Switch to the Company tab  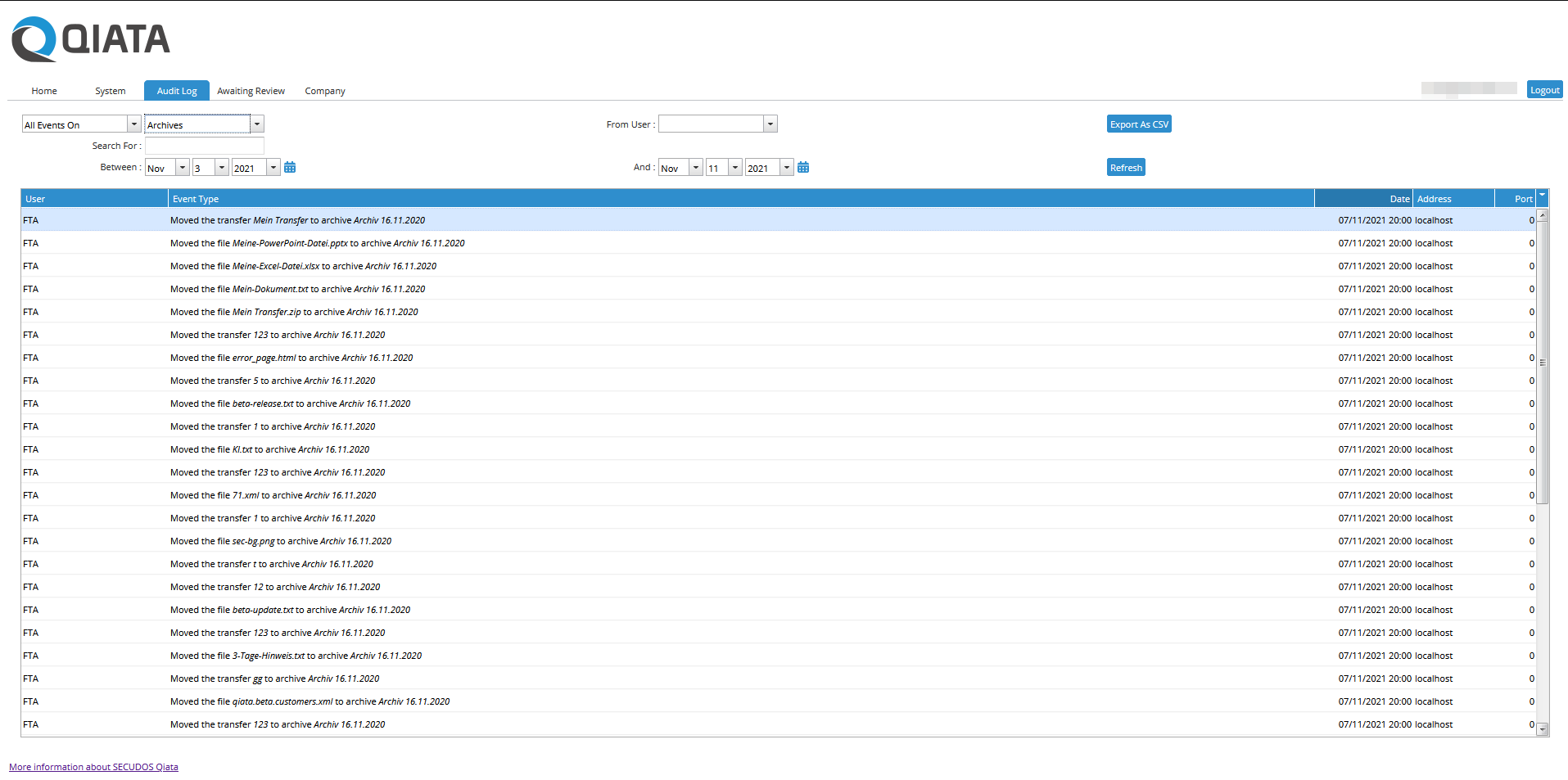pyautogui.click(x=324, y=90)
